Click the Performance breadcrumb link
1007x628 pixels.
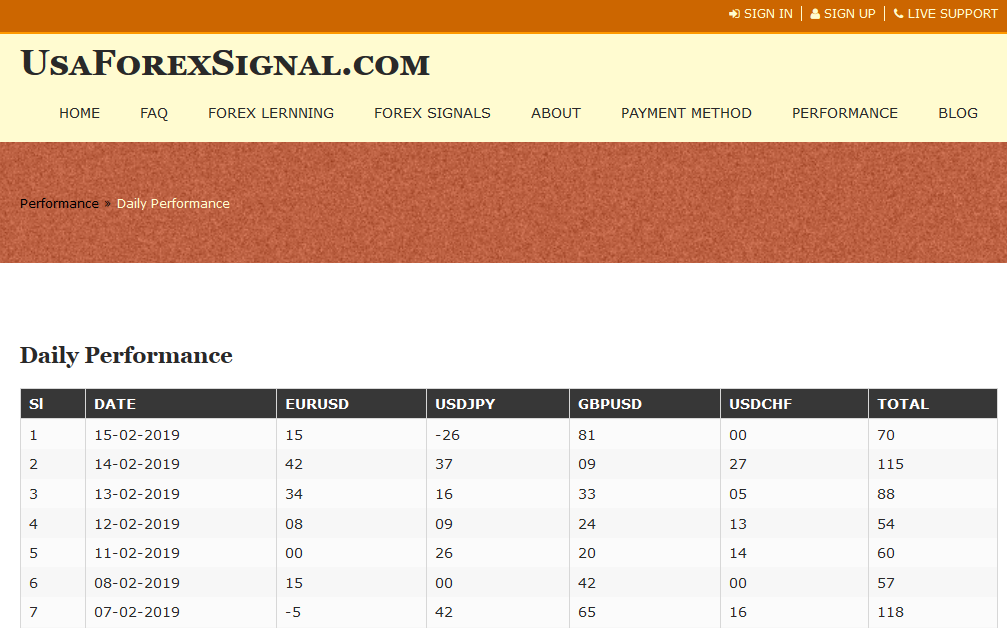click(59, 204)
